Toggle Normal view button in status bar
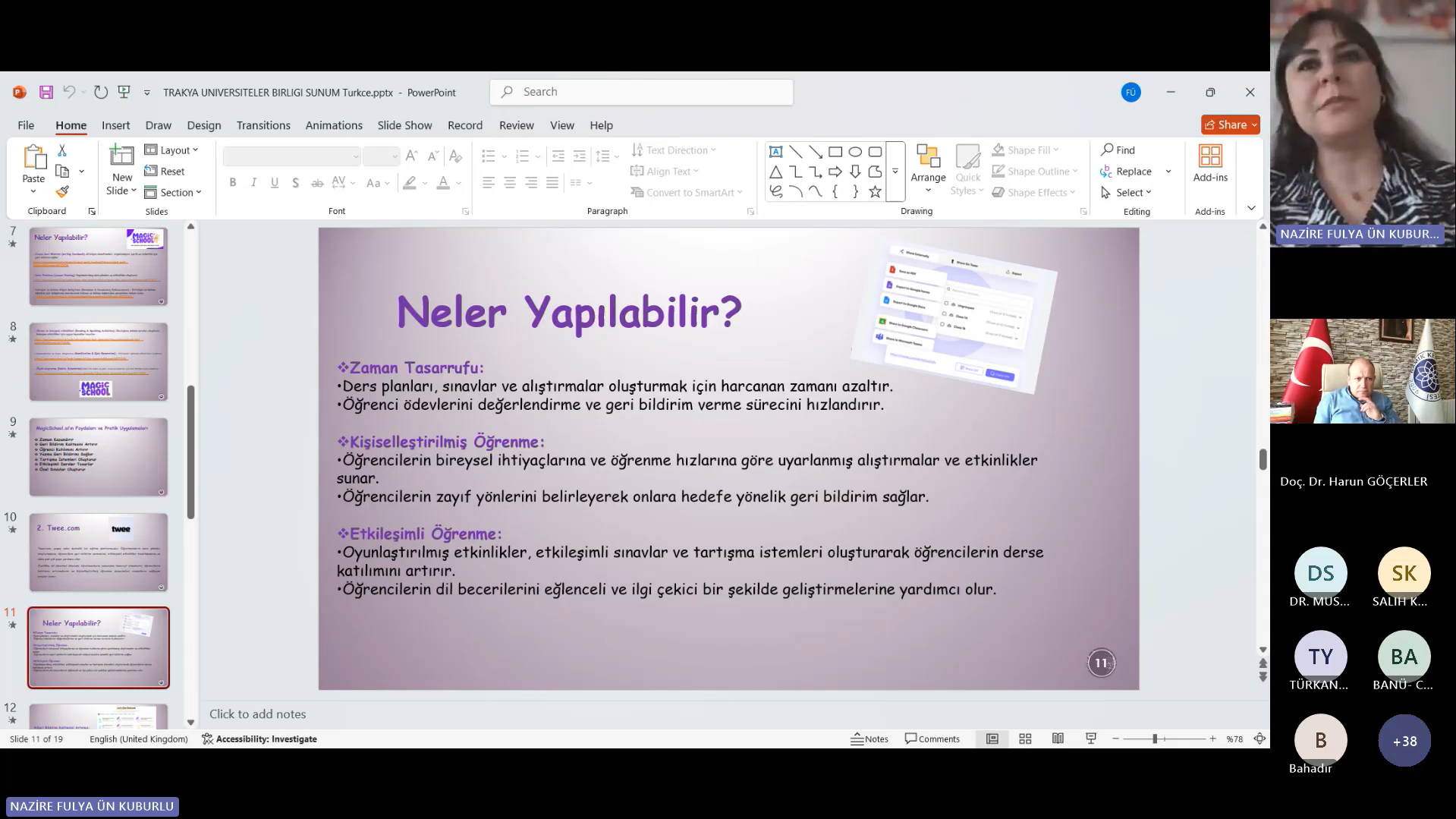Image resolution: width=1456 pixels, height=819 pixels. coord(992,739)
